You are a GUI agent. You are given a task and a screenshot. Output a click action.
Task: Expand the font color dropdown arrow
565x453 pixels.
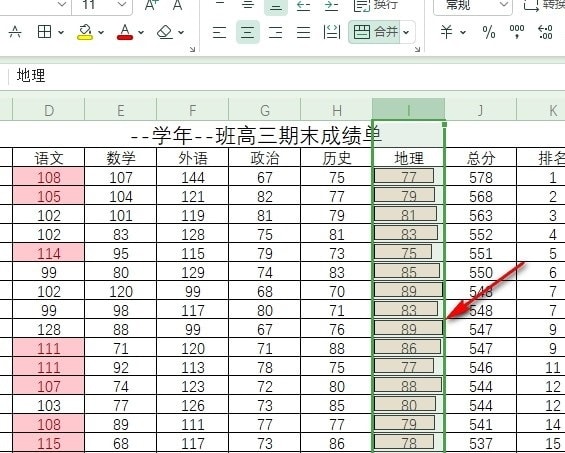141,32
